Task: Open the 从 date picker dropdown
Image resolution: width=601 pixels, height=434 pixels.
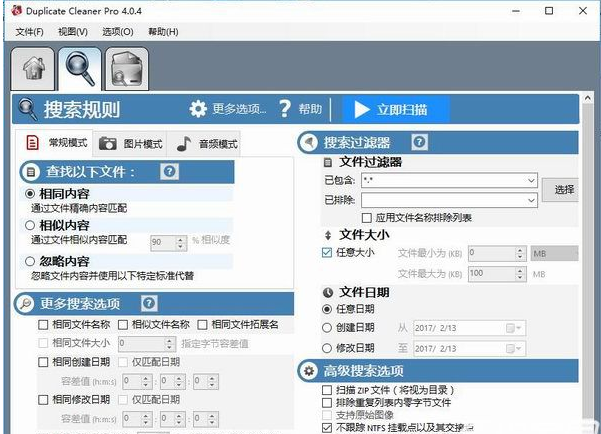Action: pos(514,328)
